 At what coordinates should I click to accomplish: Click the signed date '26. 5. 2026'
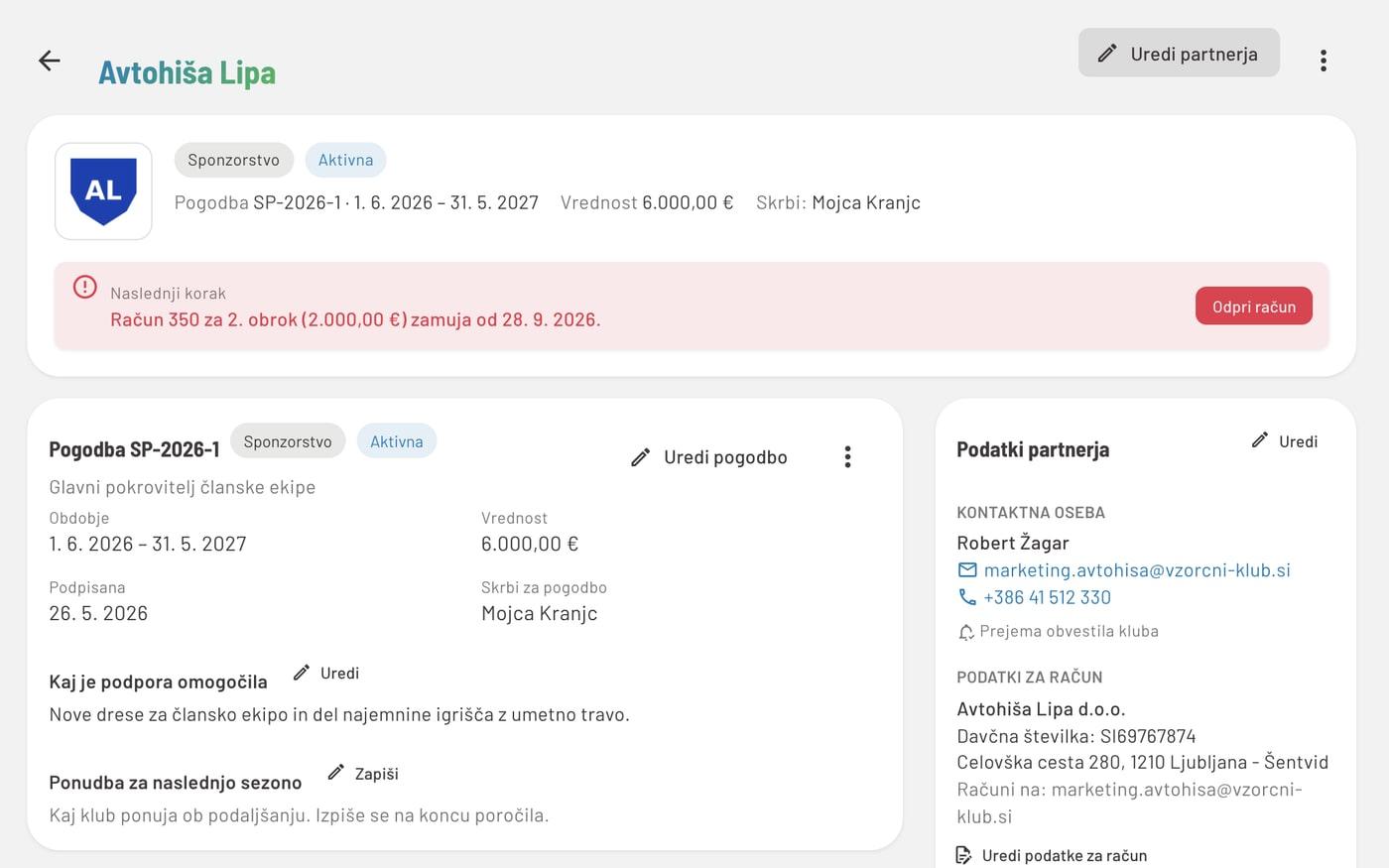point(98,613)
